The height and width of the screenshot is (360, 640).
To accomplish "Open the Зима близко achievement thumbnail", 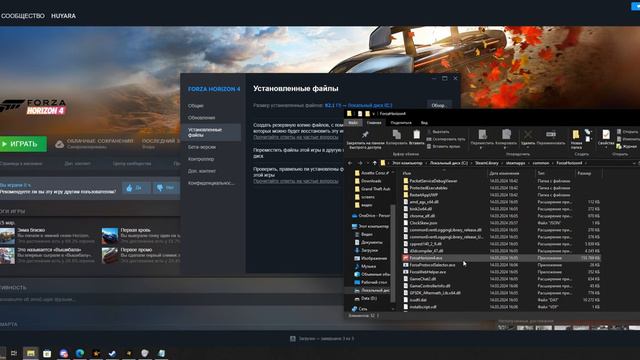I will point(7,236).
